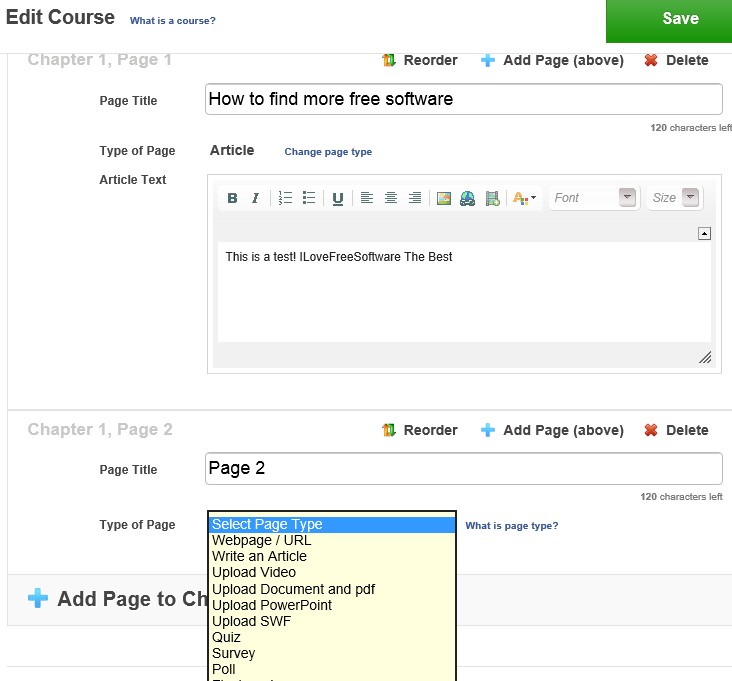Insert a numbered list

click(x=285, y=198)
